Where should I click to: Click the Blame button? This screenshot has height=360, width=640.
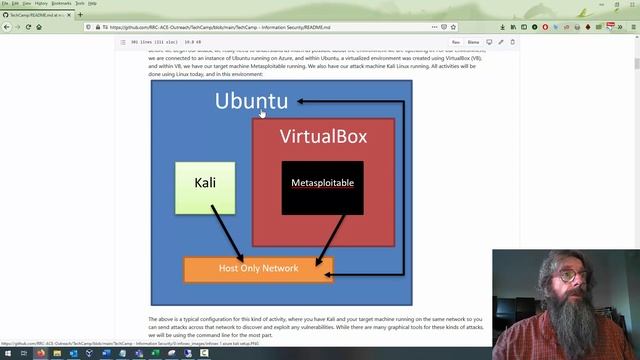coord(473,42)
